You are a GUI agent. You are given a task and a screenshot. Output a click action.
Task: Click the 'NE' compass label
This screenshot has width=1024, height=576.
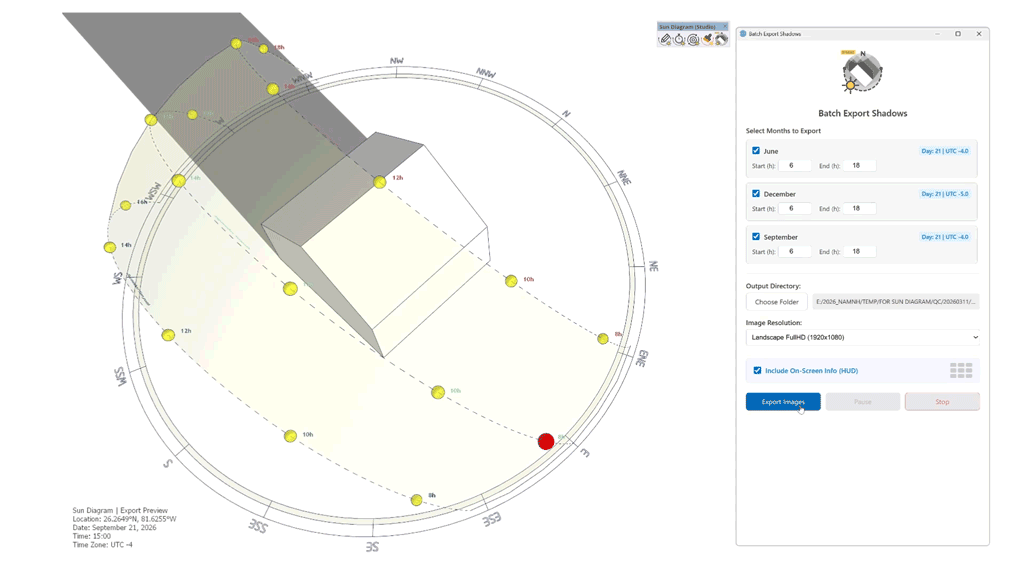pyautogui.click(x=653, y=266)
